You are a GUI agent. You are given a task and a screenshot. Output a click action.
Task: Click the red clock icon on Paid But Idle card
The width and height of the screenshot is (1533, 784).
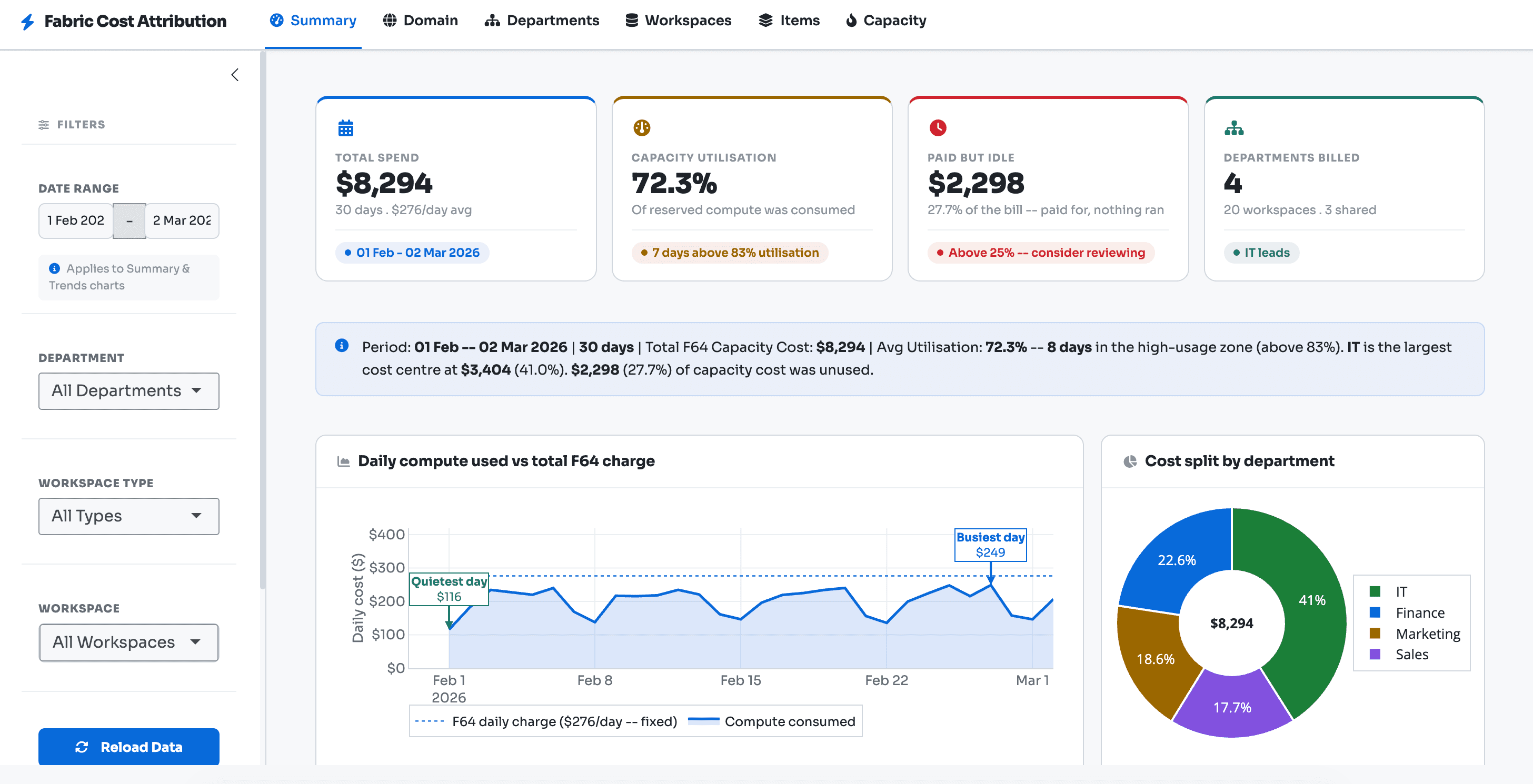[938, 128]
